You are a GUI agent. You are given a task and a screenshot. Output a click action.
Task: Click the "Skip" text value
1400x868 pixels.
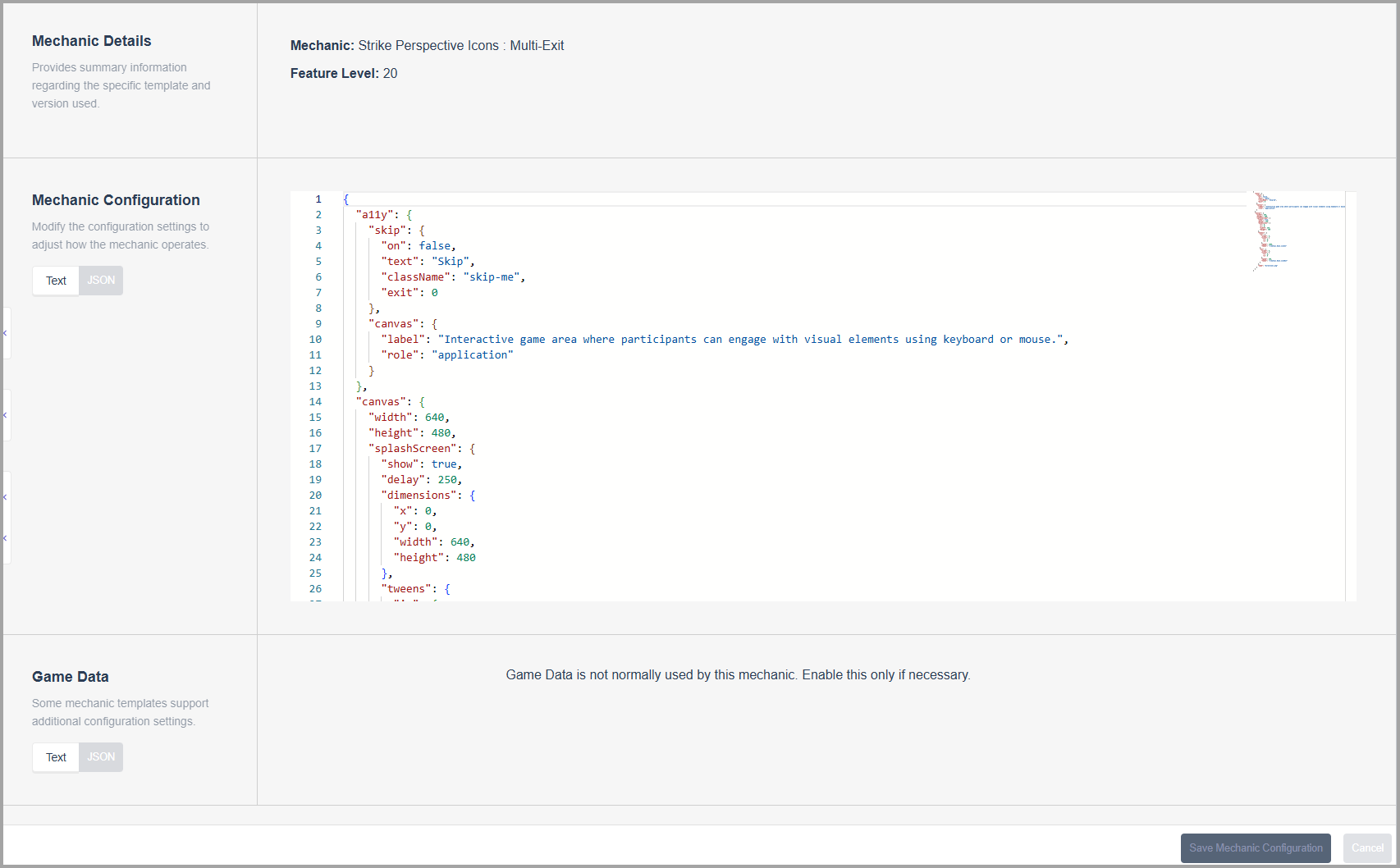(451, 262)
